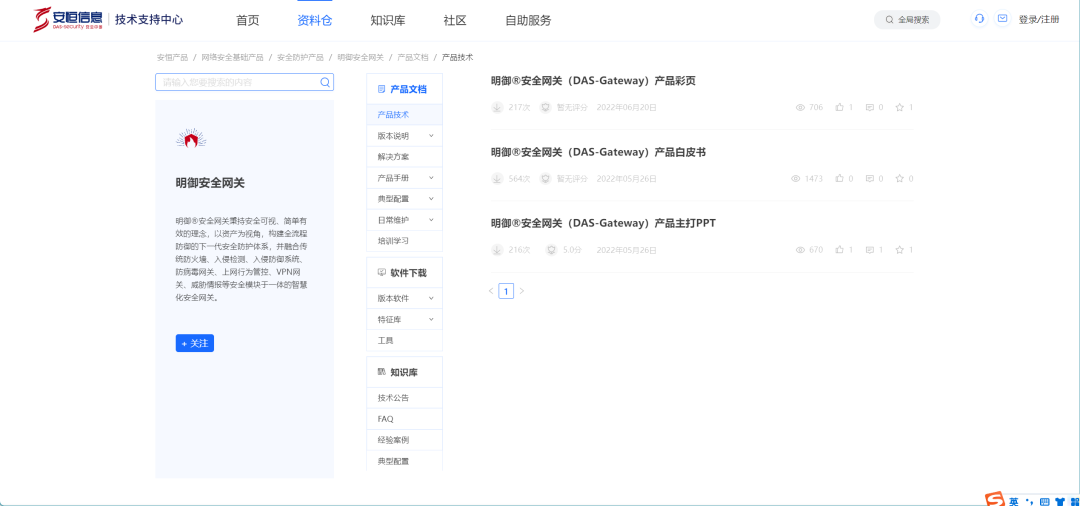Select 工具 under 软件下载
Viewport: 1080px width, 506px height.
pos(404,341)
